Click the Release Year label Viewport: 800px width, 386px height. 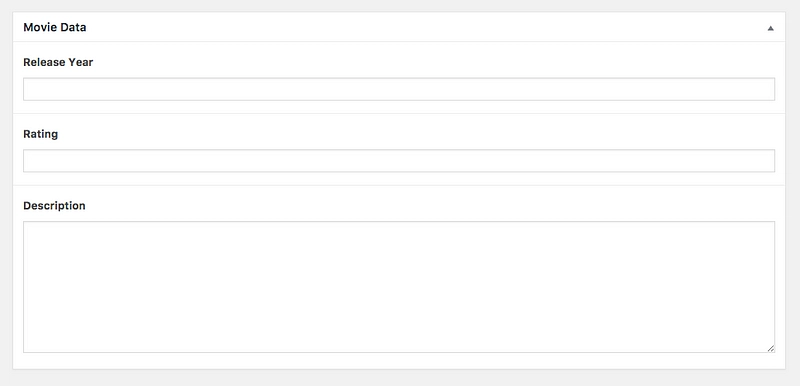(x=58, y=62)
